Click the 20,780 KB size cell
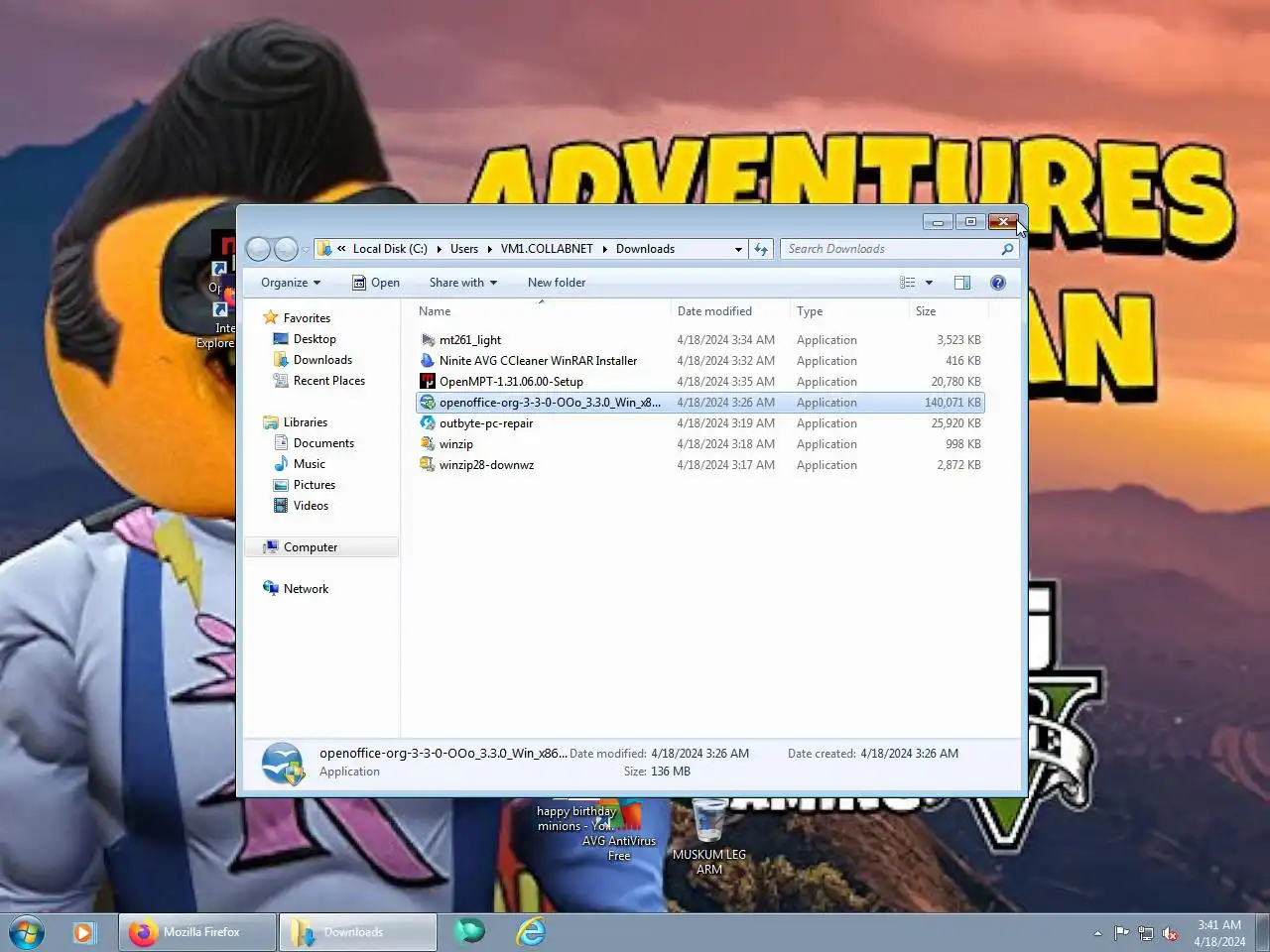Screen dimensions: 1270x952 coord(955,382)
